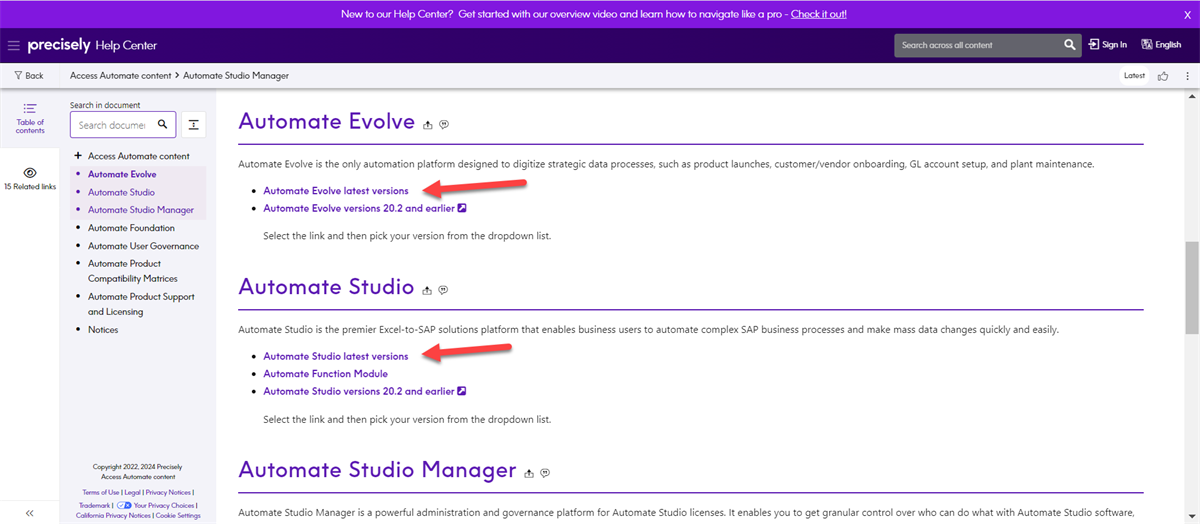Screen dimensions: 1200x524
Task: Open the Cookie Settings footer link
Action: [x=177, y=515]
